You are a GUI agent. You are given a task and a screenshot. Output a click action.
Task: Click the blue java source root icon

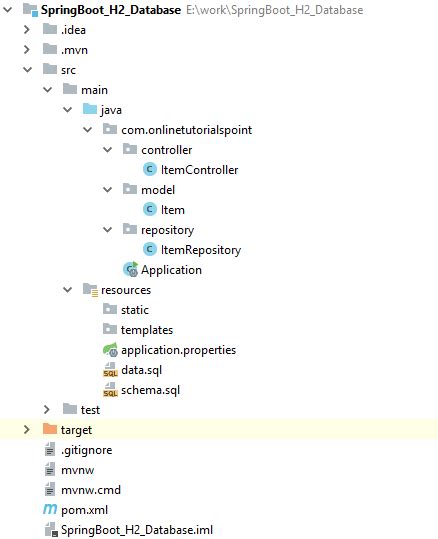click(x=90, y=109)
